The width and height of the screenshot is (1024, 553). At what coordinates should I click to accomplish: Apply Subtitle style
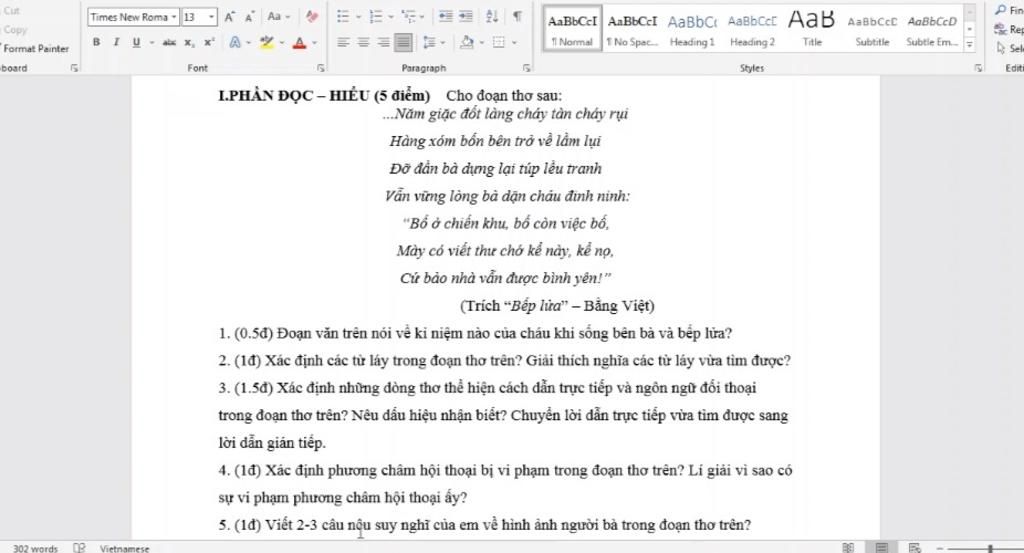872,29
